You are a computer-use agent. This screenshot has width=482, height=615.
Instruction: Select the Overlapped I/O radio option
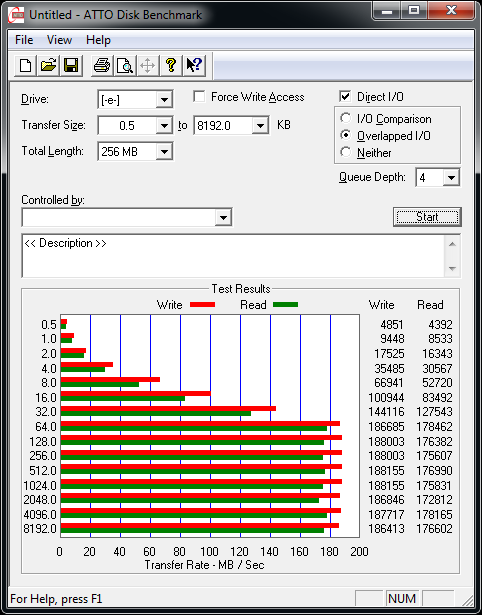pos(346,136)
